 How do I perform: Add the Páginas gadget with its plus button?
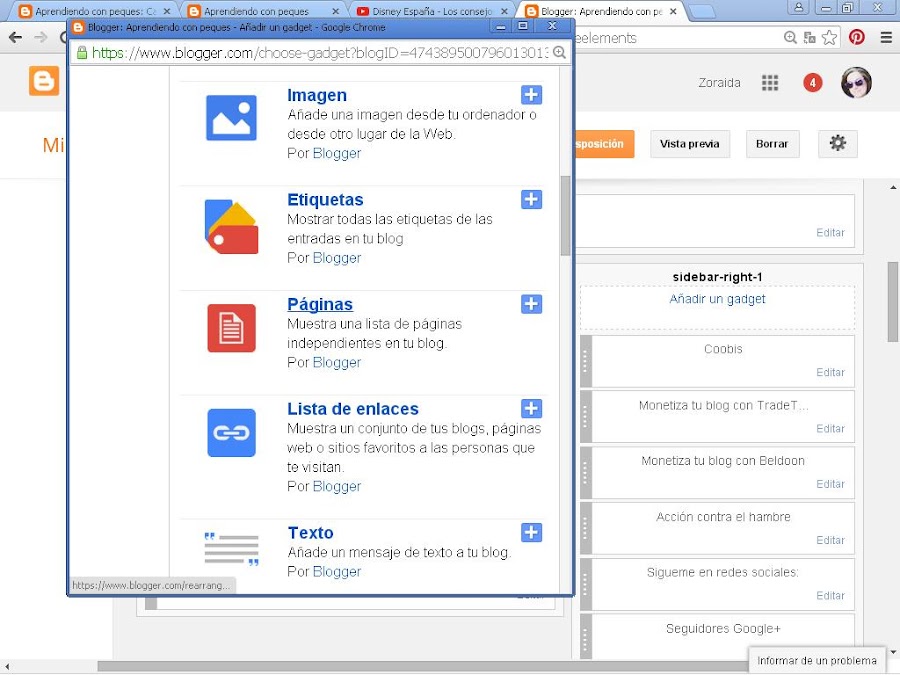click(531, 304)
